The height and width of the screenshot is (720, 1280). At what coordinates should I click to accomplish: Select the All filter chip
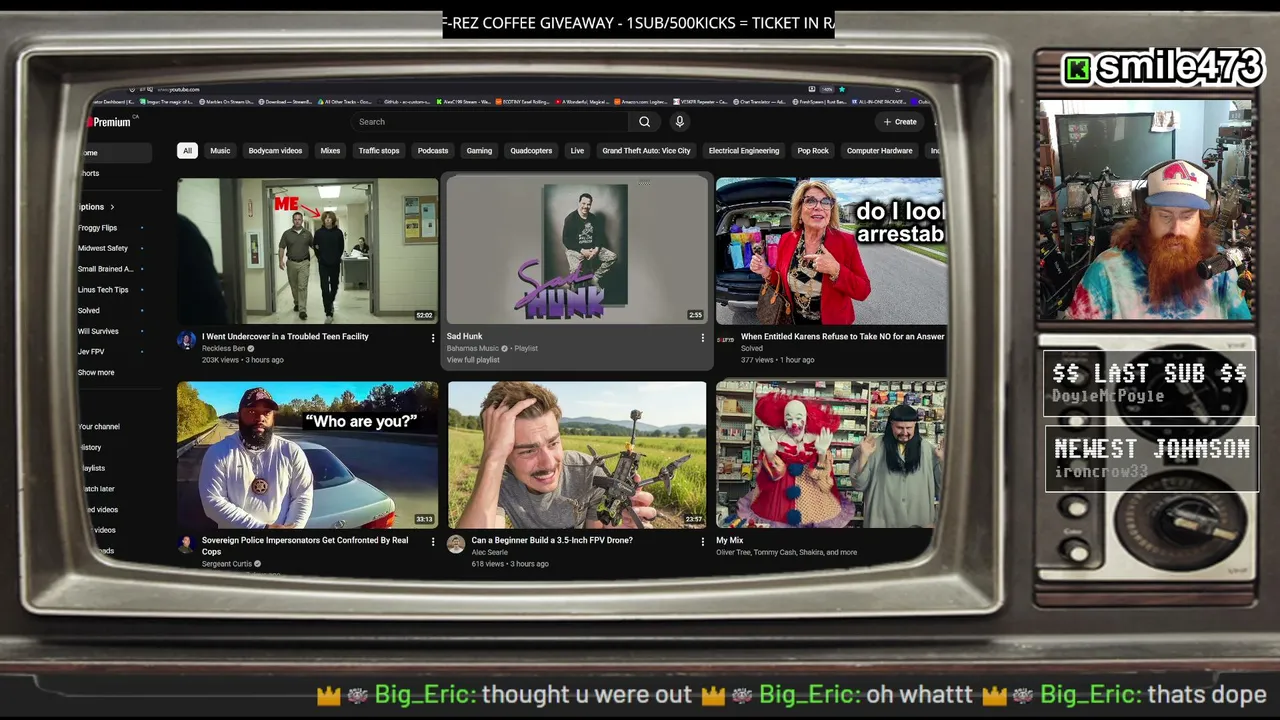pyautogui.click(x=187, y=151)
